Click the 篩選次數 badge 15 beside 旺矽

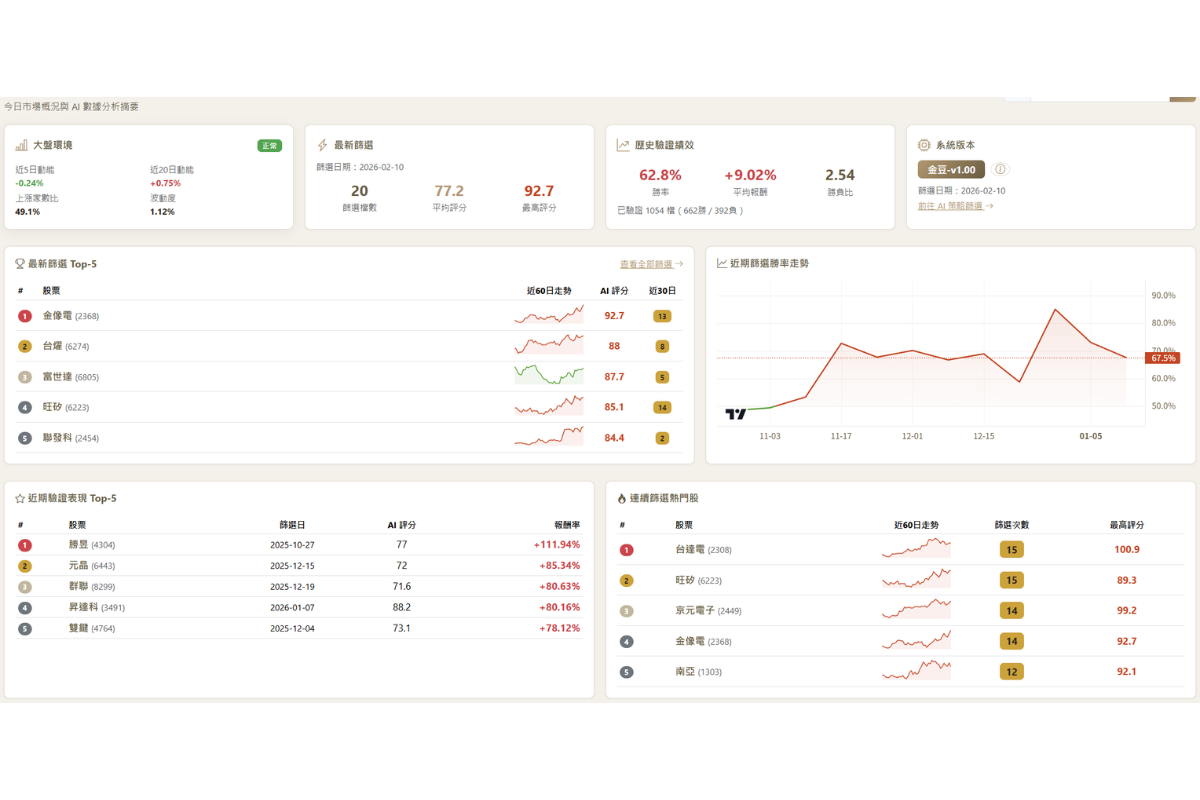(x=1011, y=579)
